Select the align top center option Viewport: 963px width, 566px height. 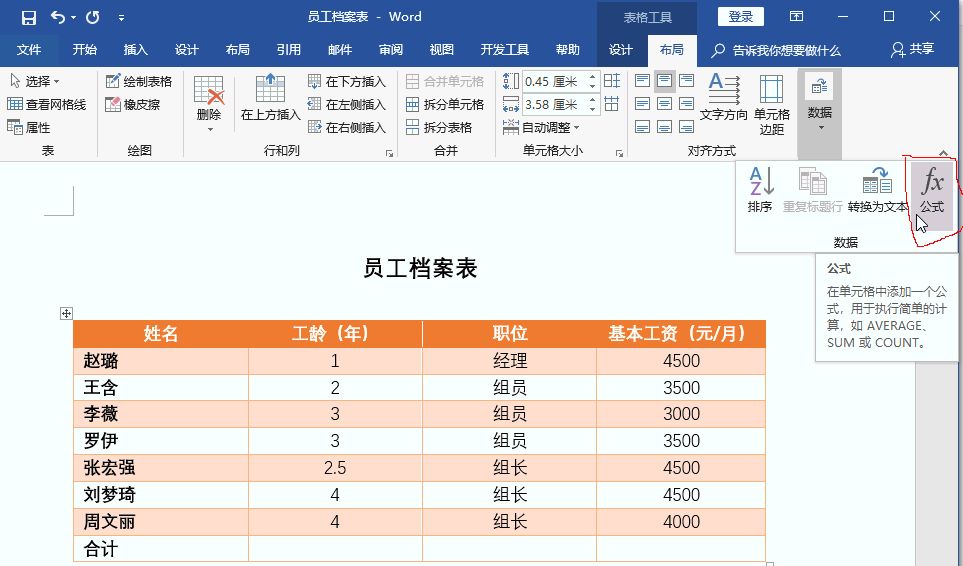coord(664,81)
